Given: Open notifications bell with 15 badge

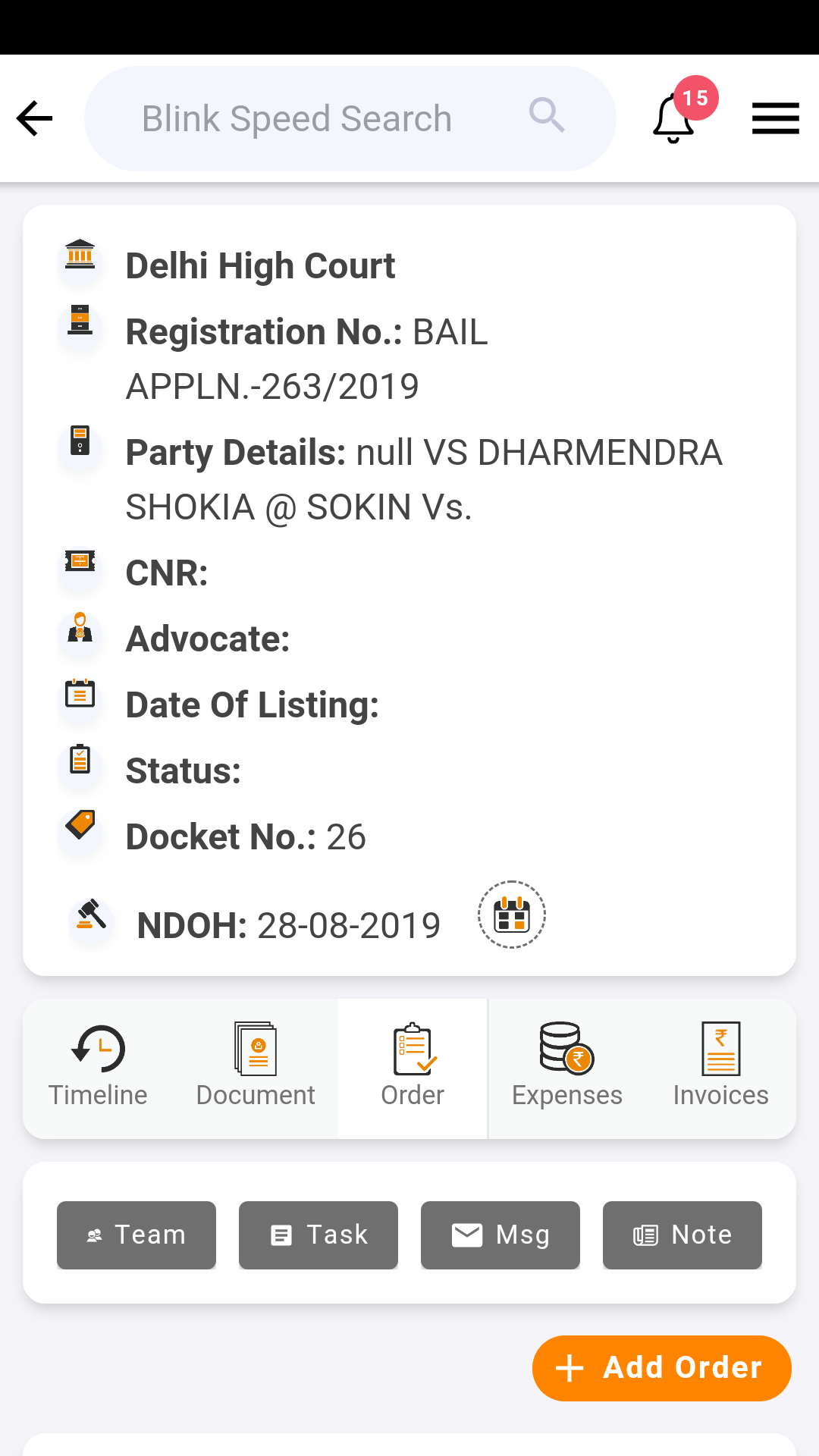Looking at the screenshot, I should [674, 119].
